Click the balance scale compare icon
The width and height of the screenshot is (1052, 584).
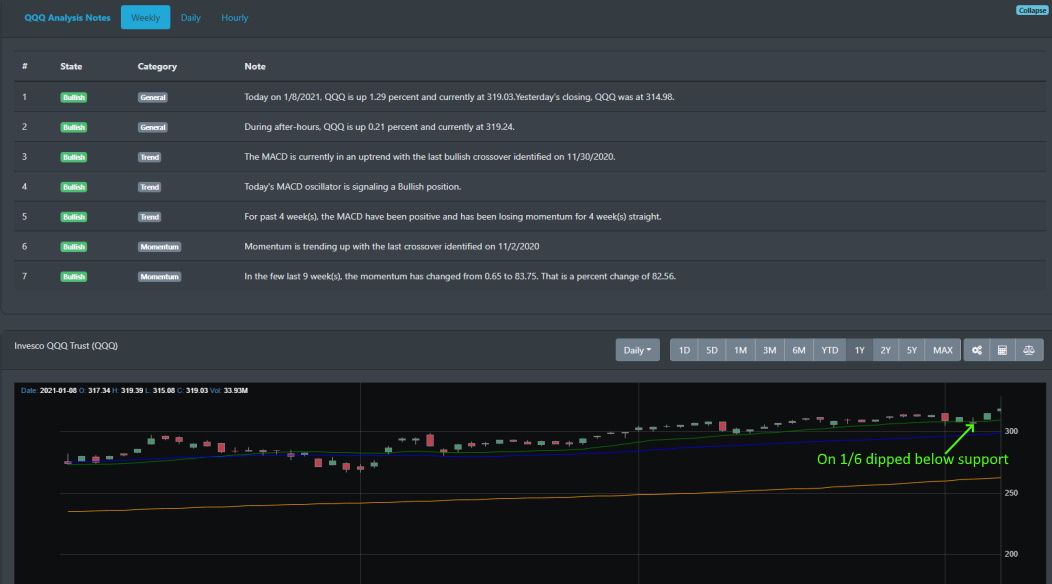[1029, 350]
